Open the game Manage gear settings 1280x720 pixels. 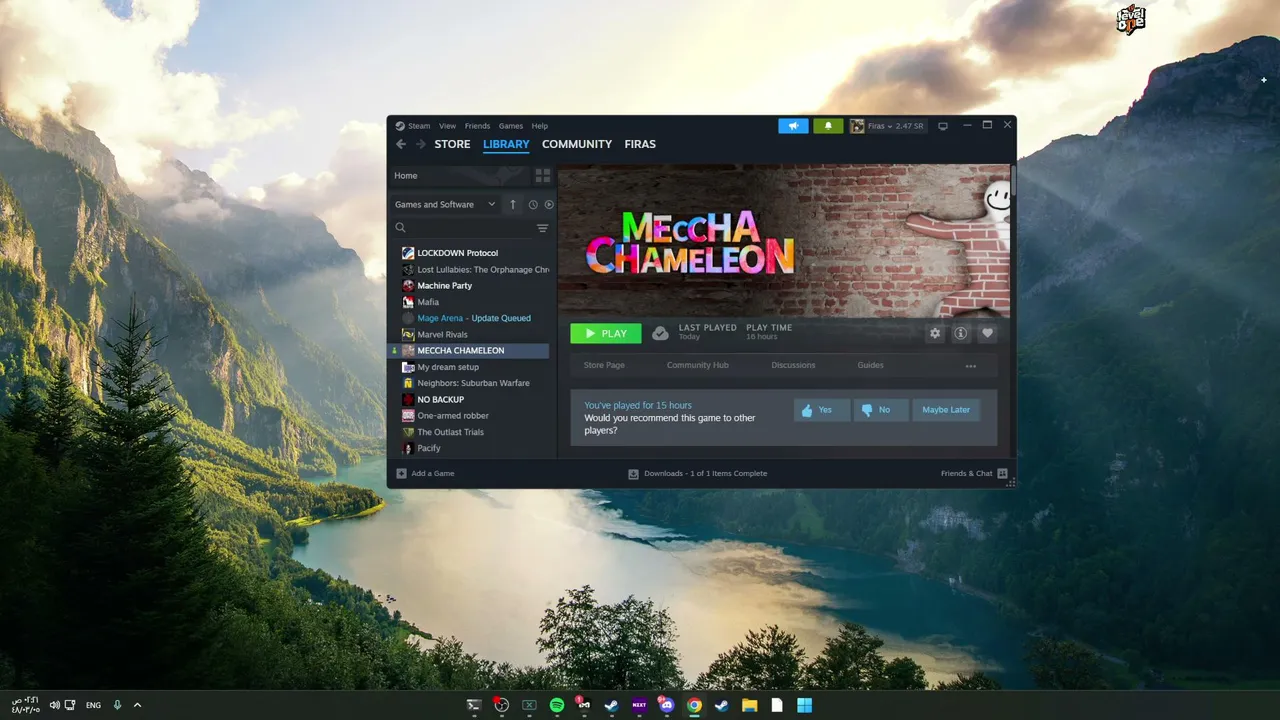935,333
